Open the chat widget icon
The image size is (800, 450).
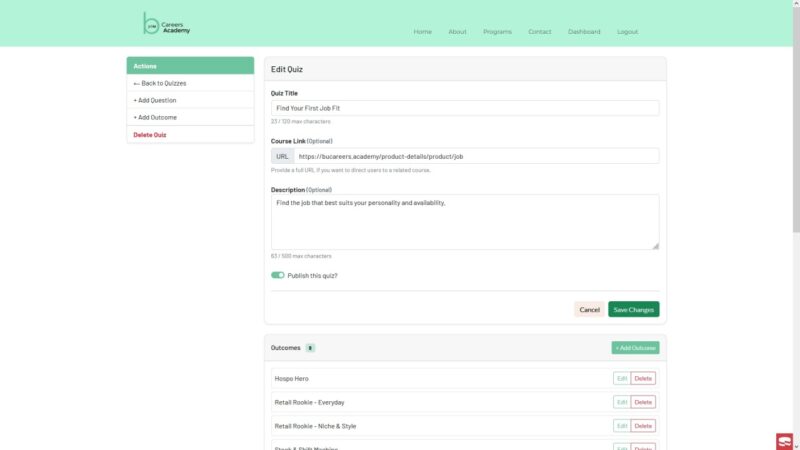pyautogui.click(x=784, y=441)
